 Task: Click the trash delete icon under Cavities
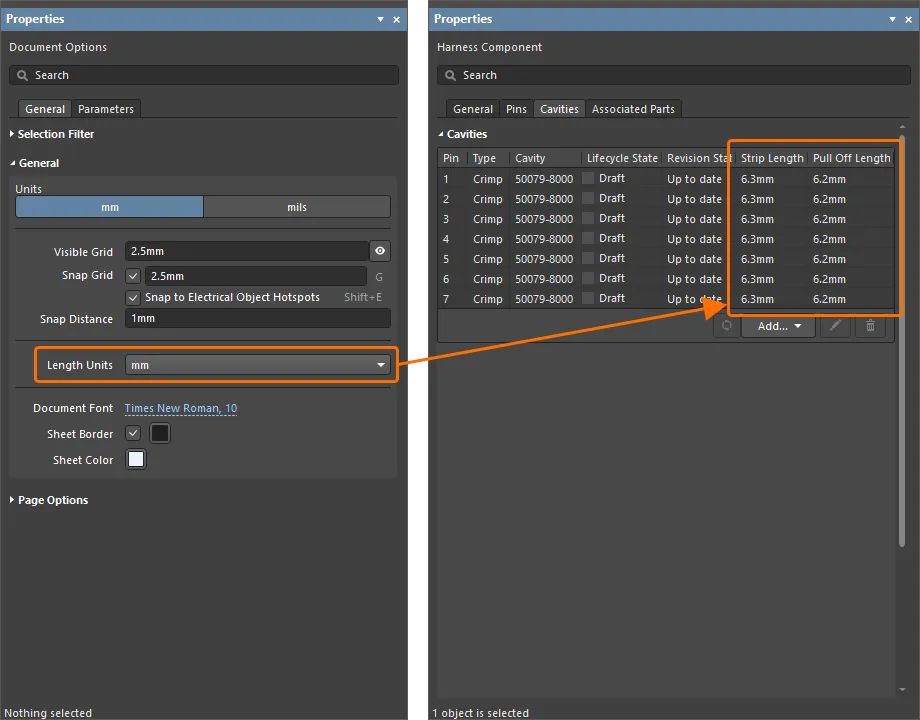point(870,326)
